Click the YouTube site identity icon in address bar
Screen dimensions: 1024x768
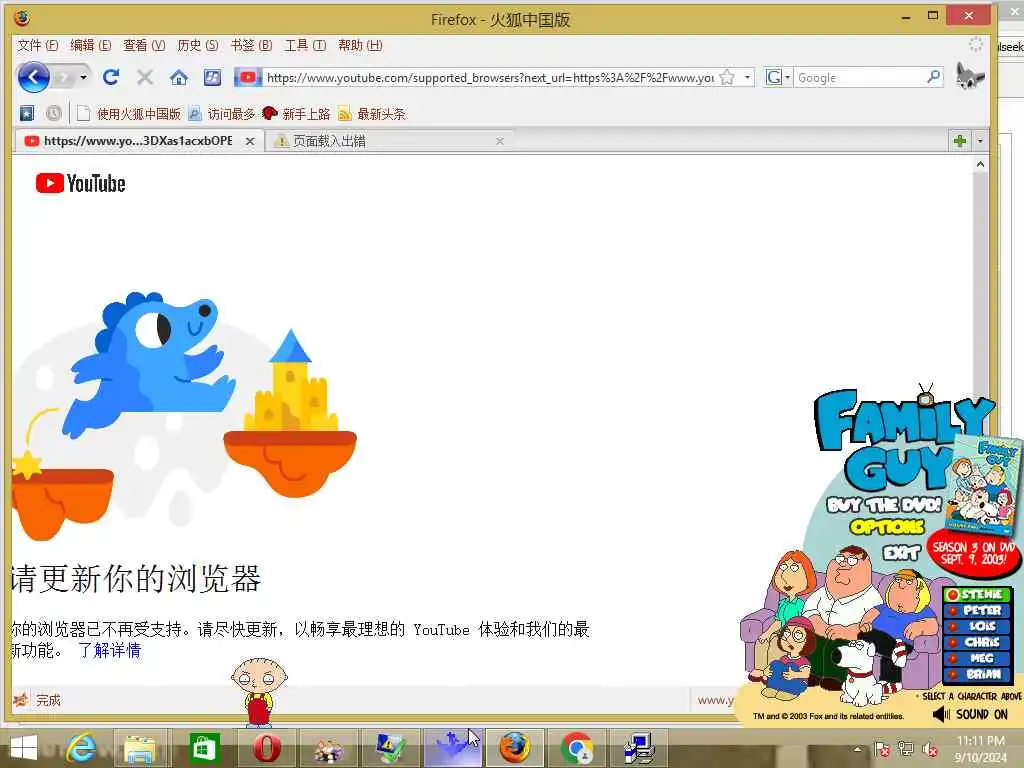click(248, 78)
